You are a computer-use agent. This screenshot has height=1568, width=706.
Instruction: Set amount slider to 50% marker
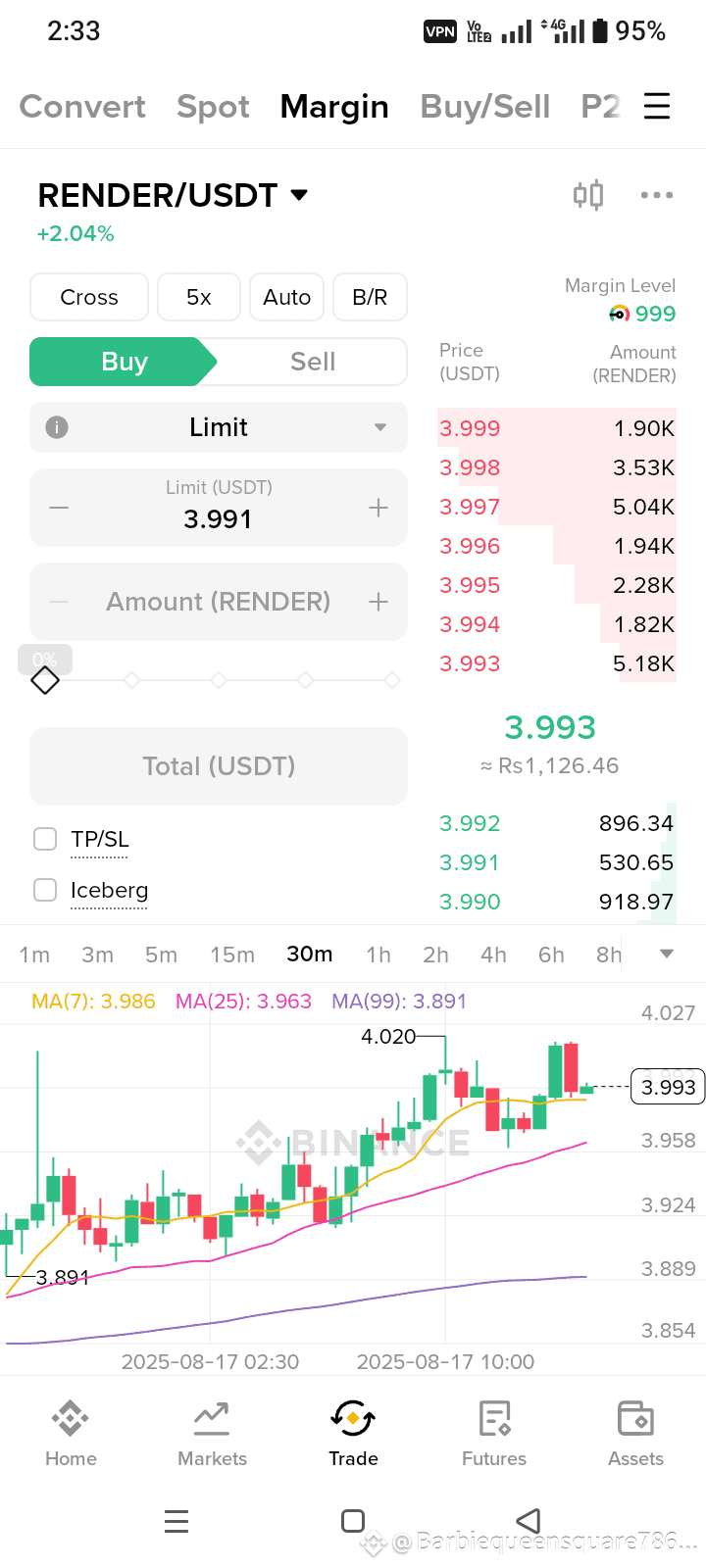pyautogui.click(x=219, y=679)
